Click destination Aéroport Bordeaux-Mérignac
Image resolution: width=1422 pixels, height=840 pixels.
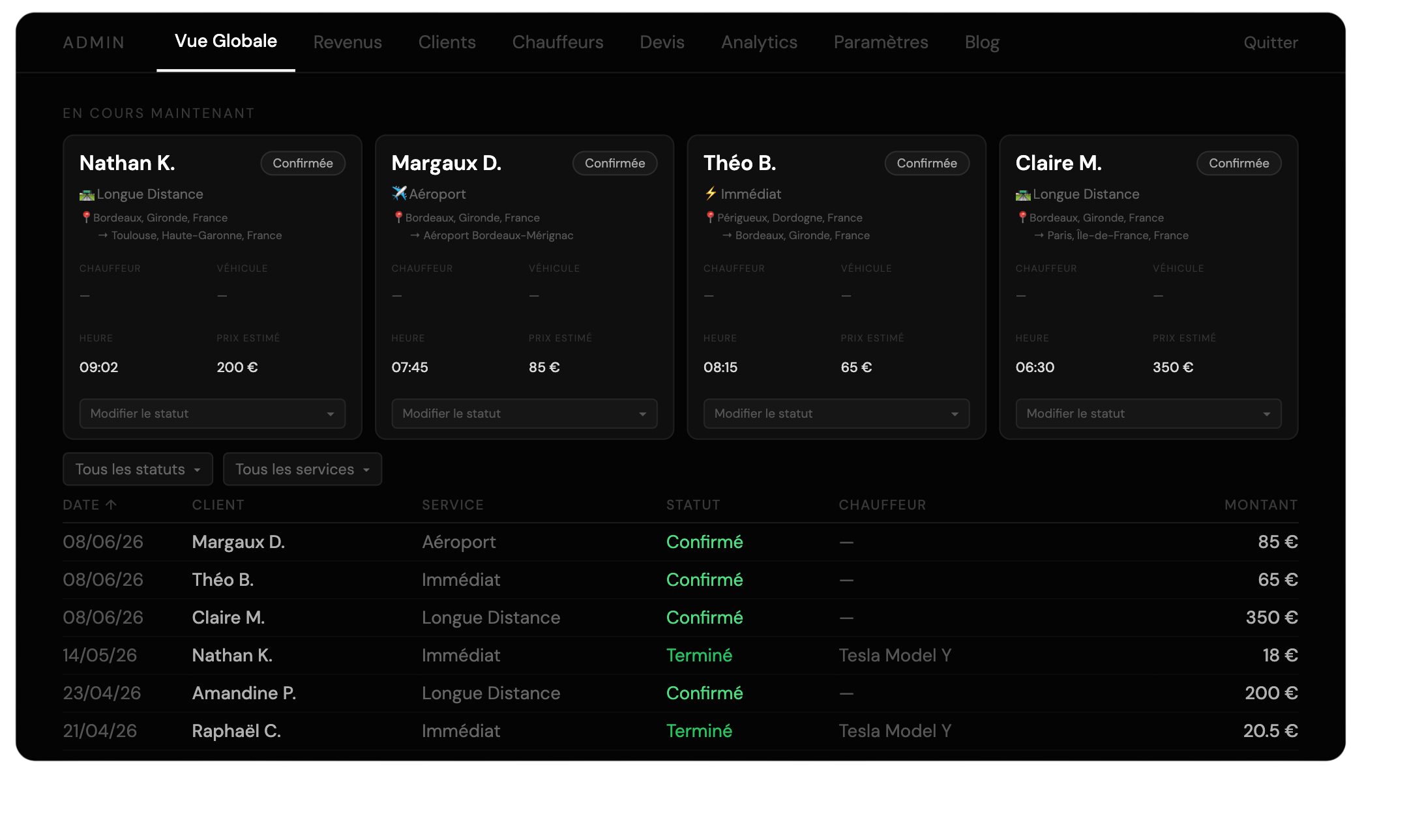[499, 235]
